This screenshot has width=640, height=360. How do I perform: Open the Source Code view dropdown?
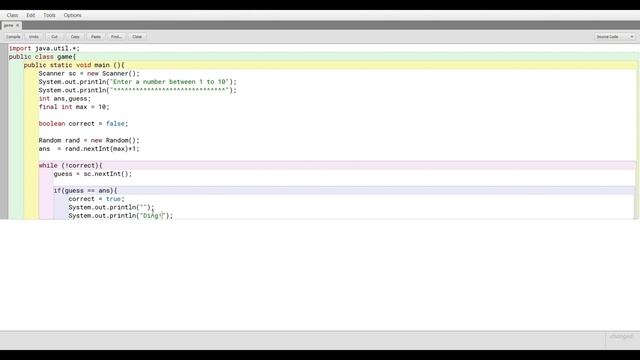pos(614,37)
